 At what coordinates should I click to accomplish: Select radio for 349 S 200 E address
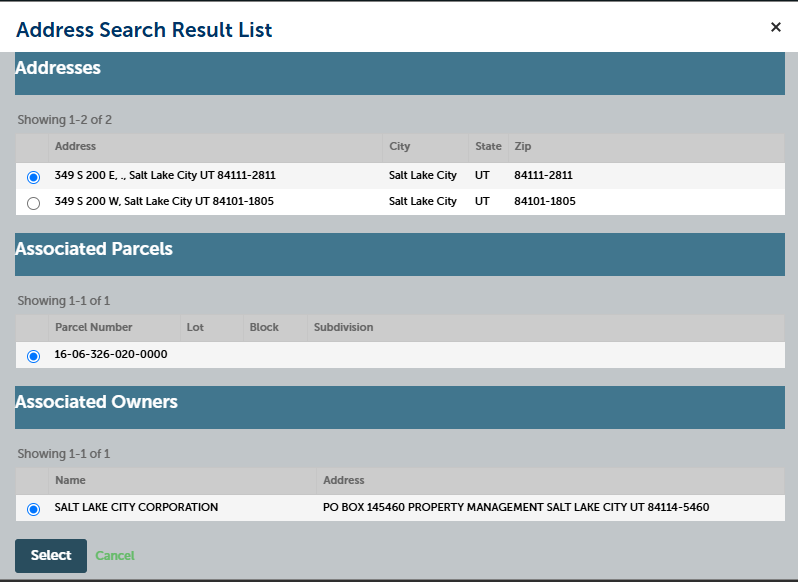tap(34, 177)
